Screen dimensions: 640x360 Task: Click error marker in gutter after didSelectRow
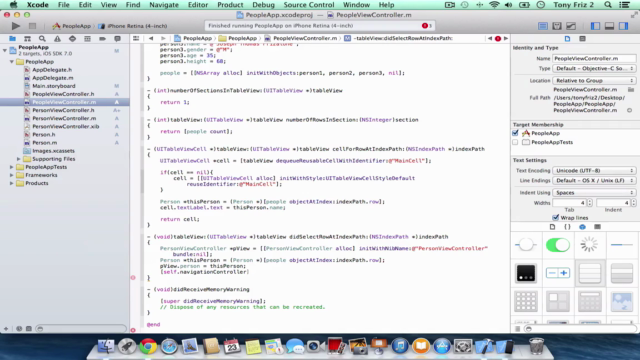coord(133,278)
